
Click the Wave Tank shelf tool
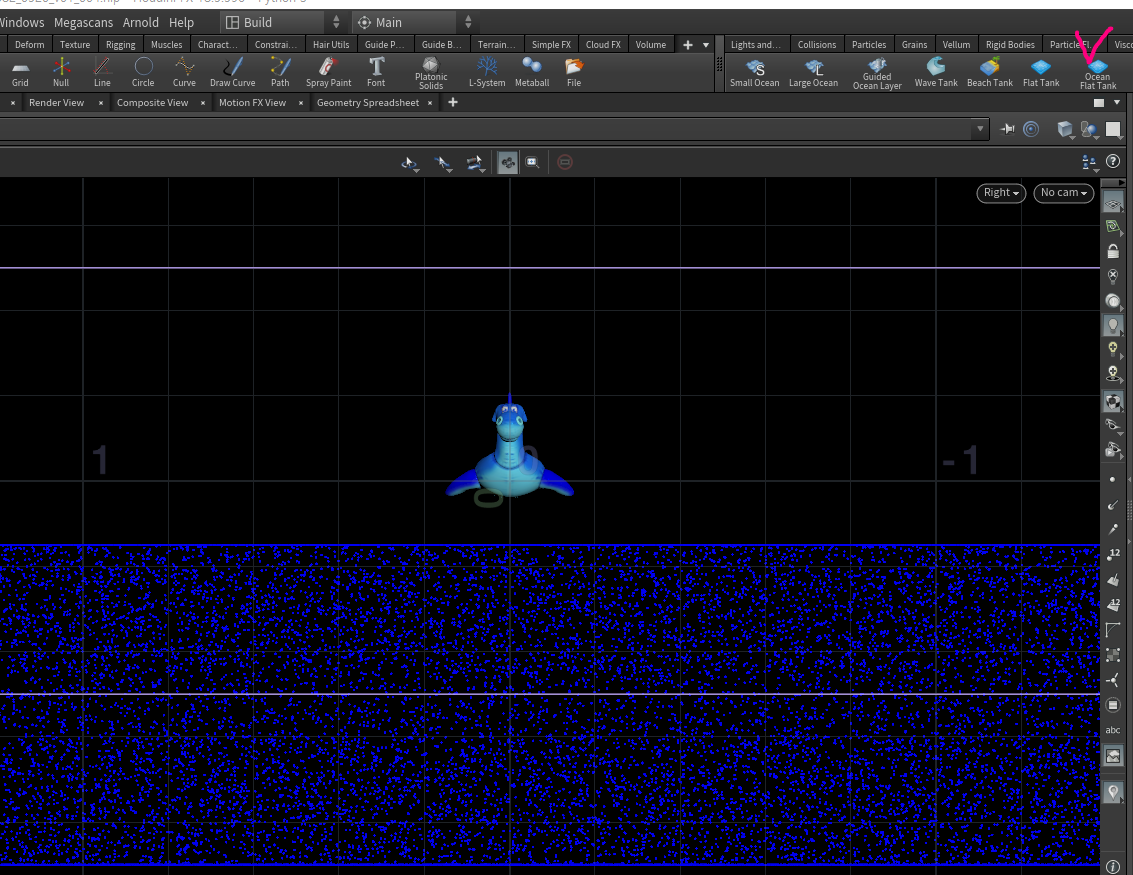936,73
